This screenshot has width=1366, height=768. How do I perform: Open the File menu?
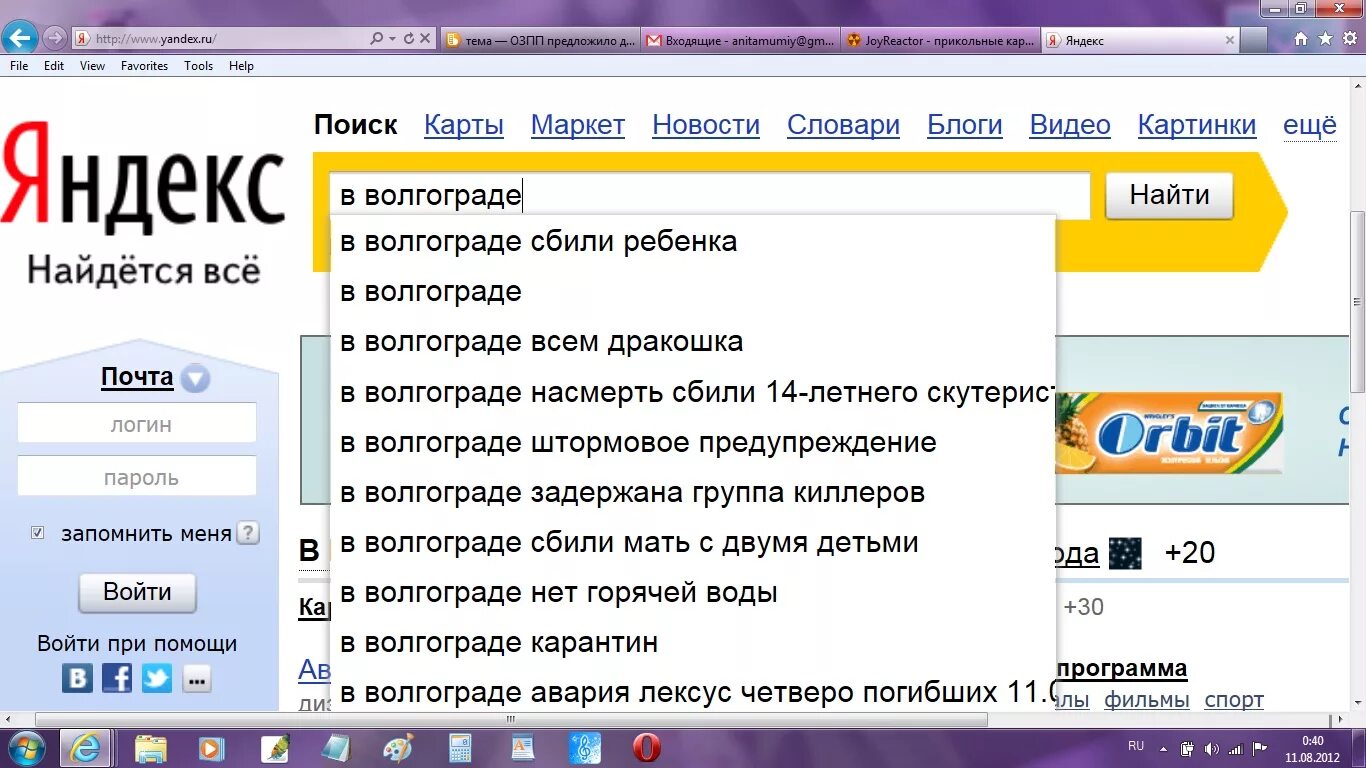click(x=19, y=66)
